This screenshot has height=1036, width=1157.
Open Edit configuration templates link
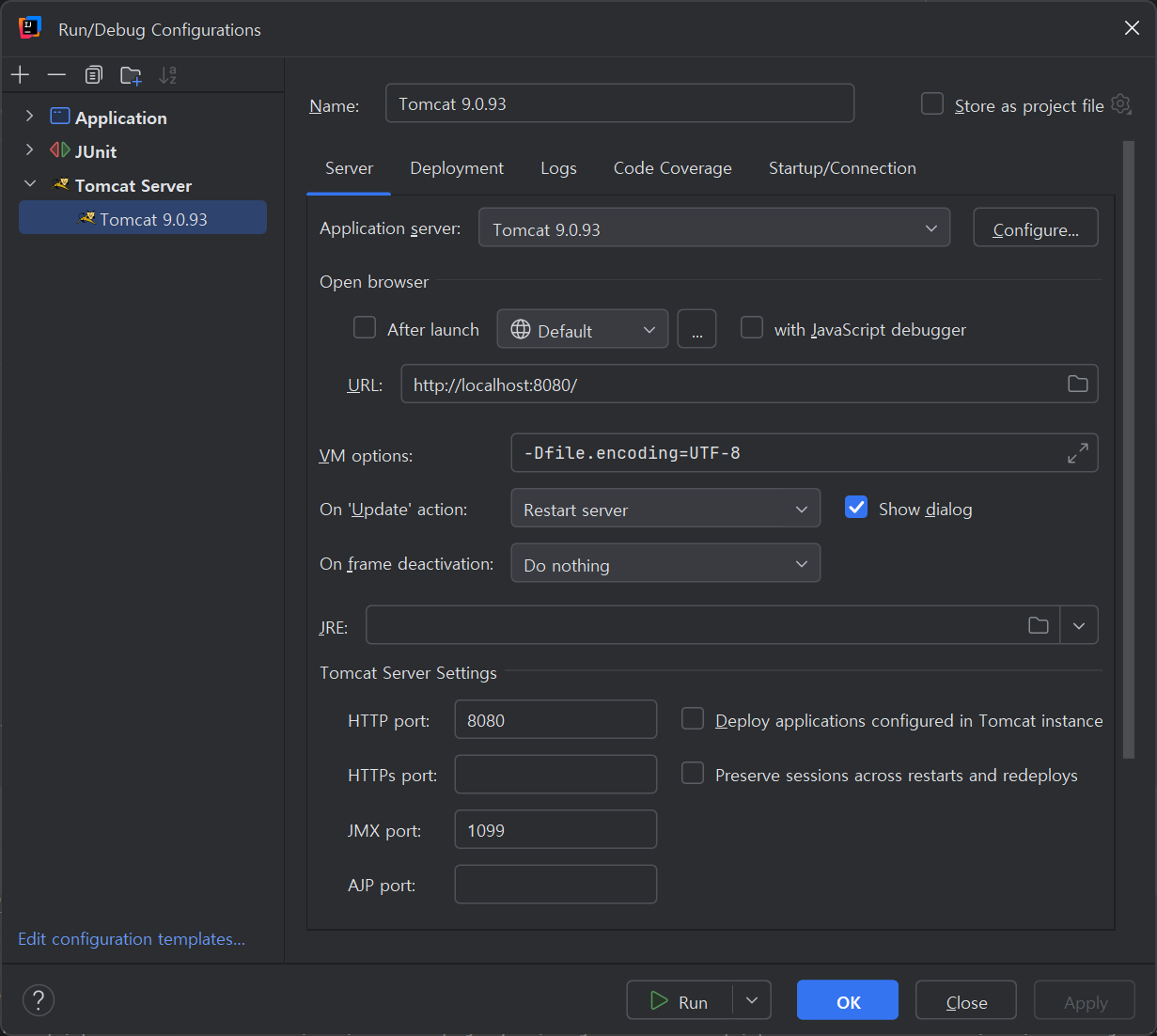coord(132,939)
